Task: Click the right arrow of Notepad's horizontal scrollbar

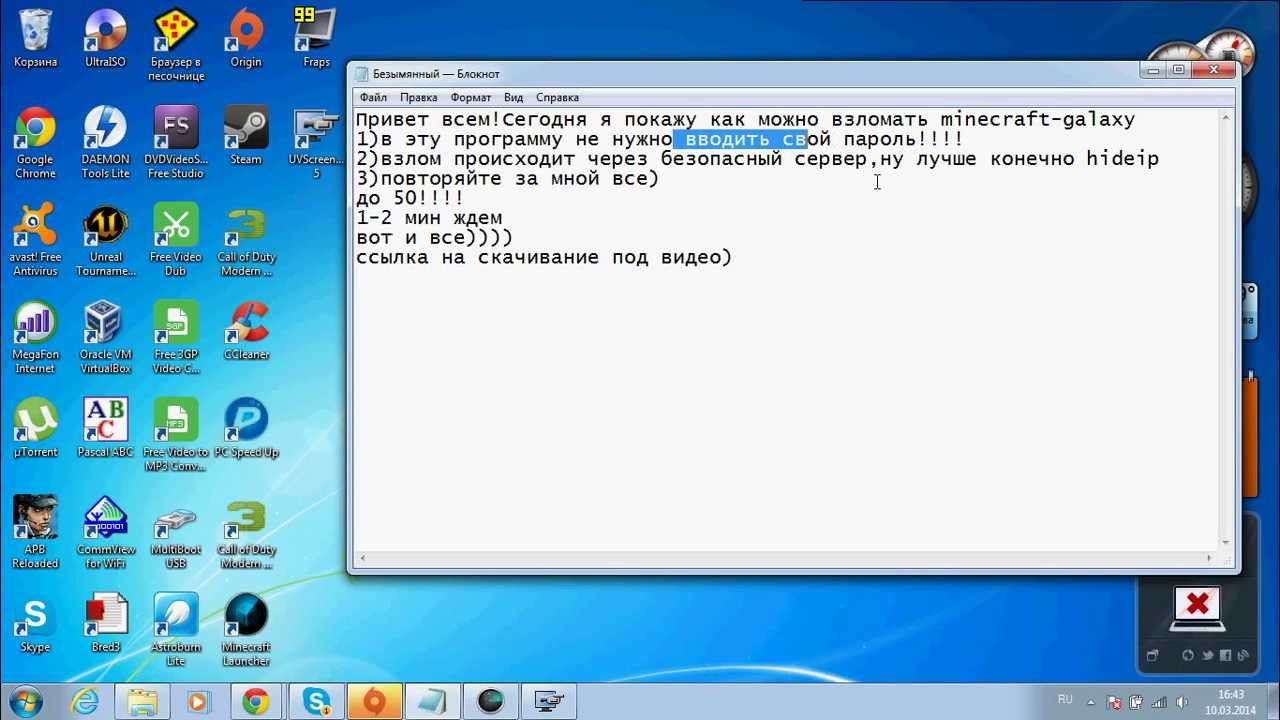Action: coord(1209,558)
